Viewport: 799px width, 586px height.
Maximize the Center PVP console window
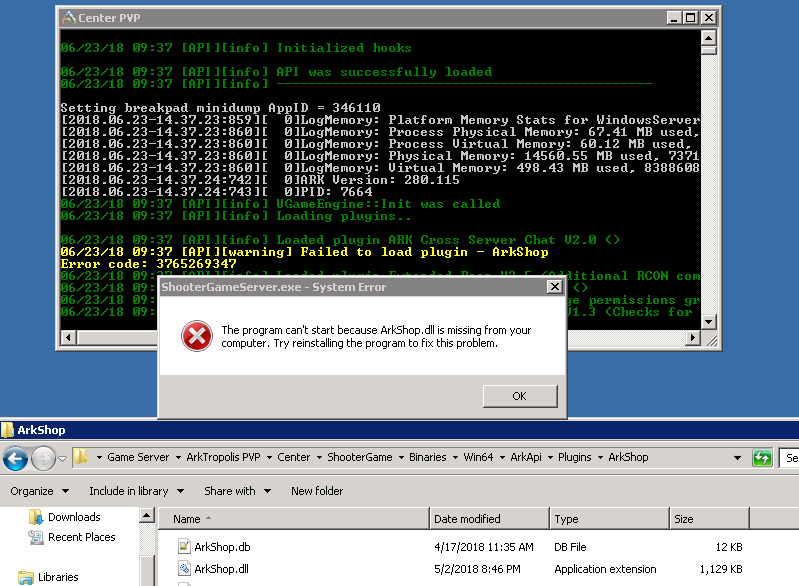690,18
